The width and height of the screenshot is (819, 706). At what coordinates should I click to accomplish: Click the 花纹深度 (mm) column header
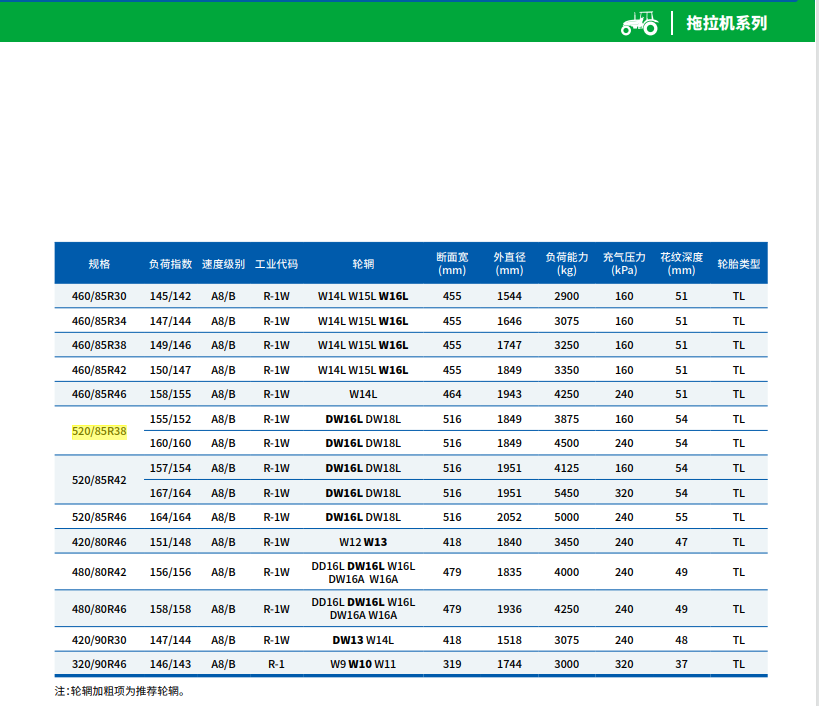click(681, 264)
